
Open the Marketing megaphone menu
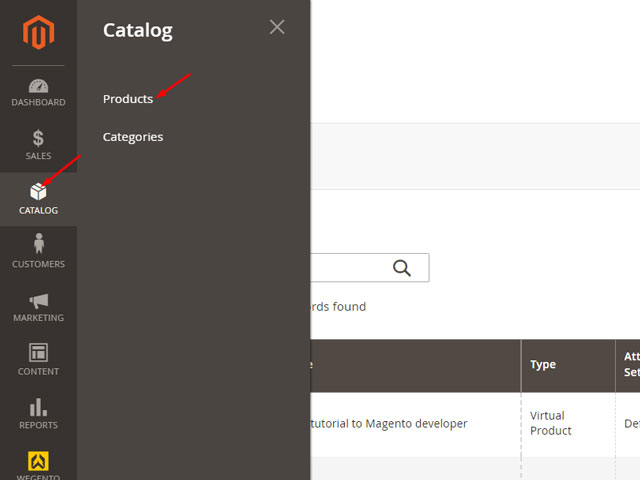[x=38, y=307]
